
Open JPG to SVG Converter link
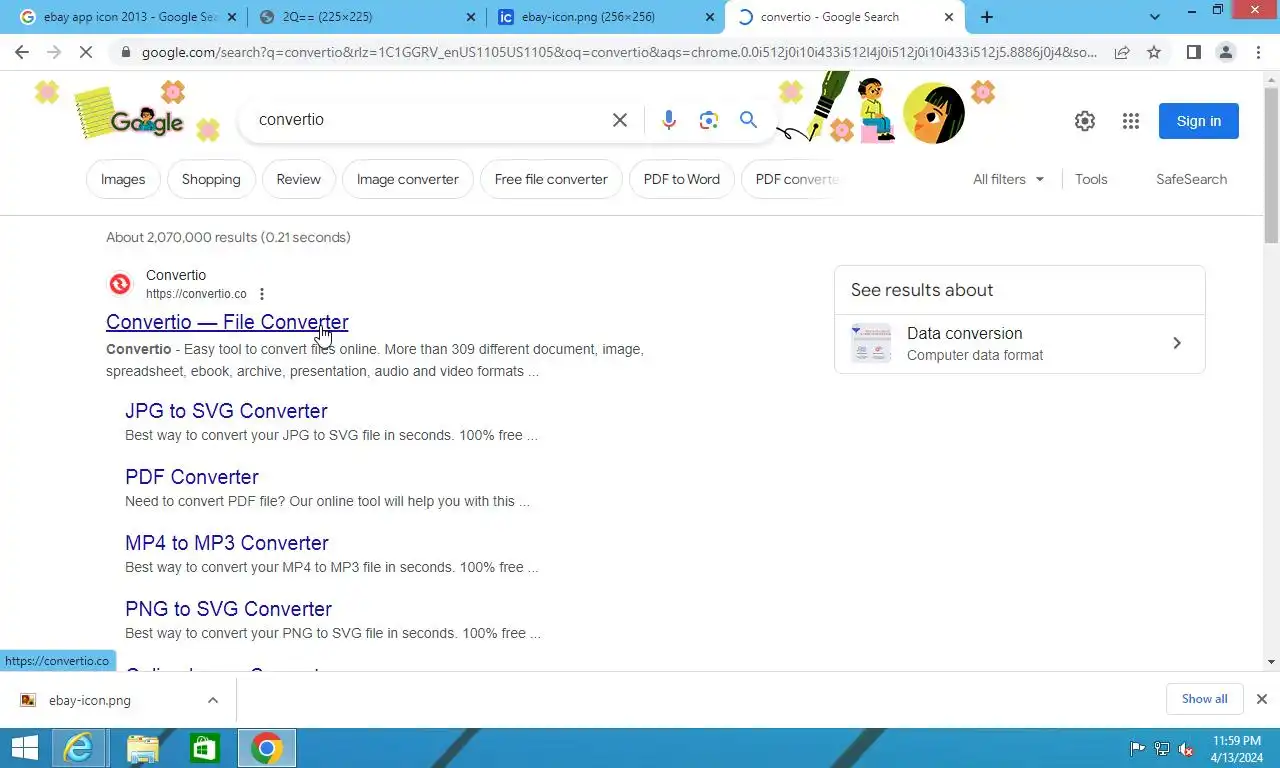point(226,411)
